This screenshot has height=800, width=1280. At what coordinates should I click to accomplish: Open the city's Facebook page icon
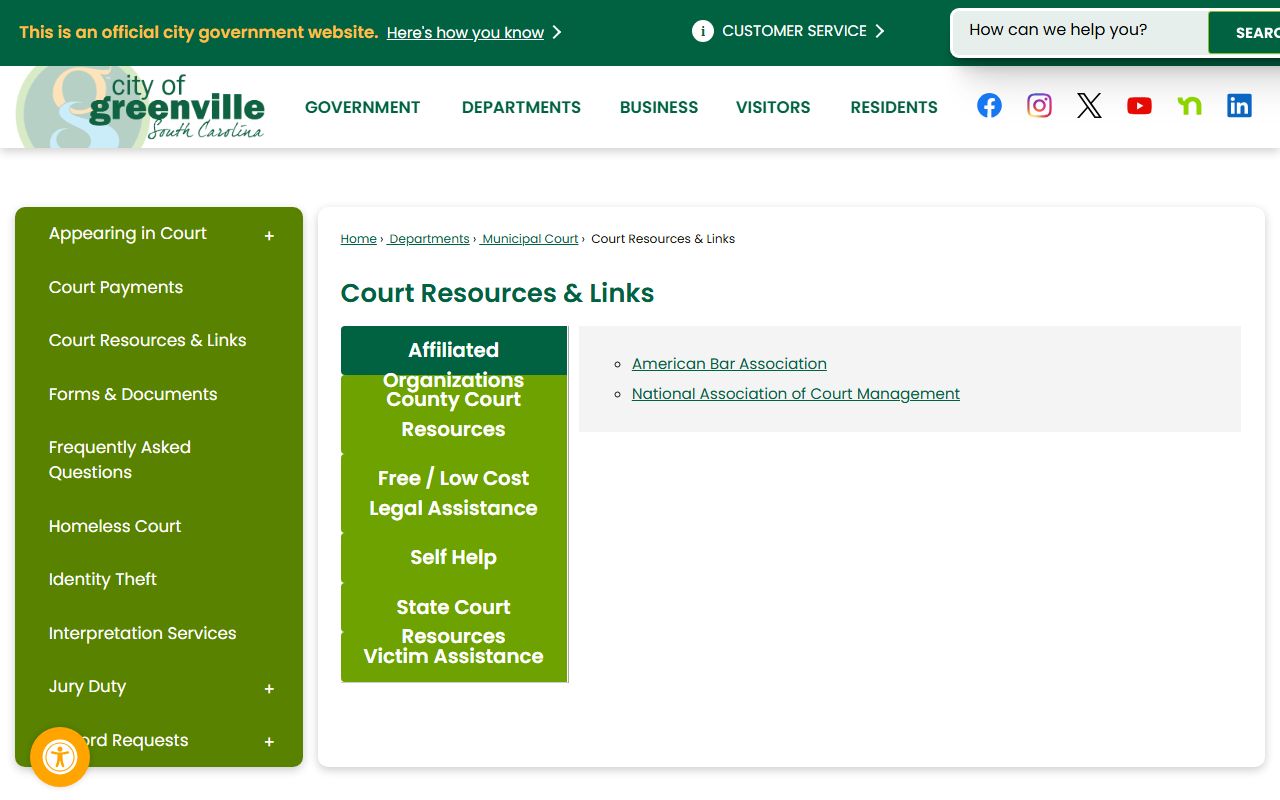989,106
